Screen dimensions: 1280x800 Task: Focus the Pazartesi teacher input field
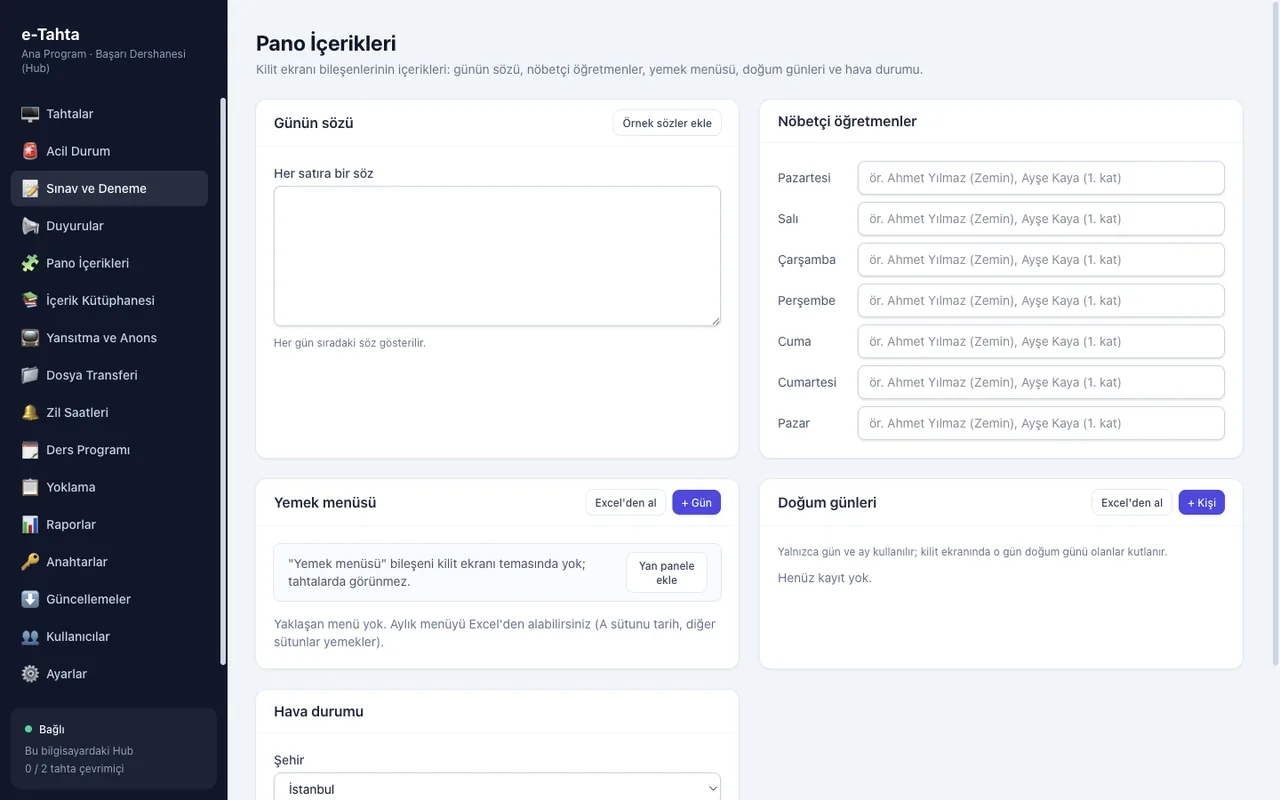[x=1041, y=178]
